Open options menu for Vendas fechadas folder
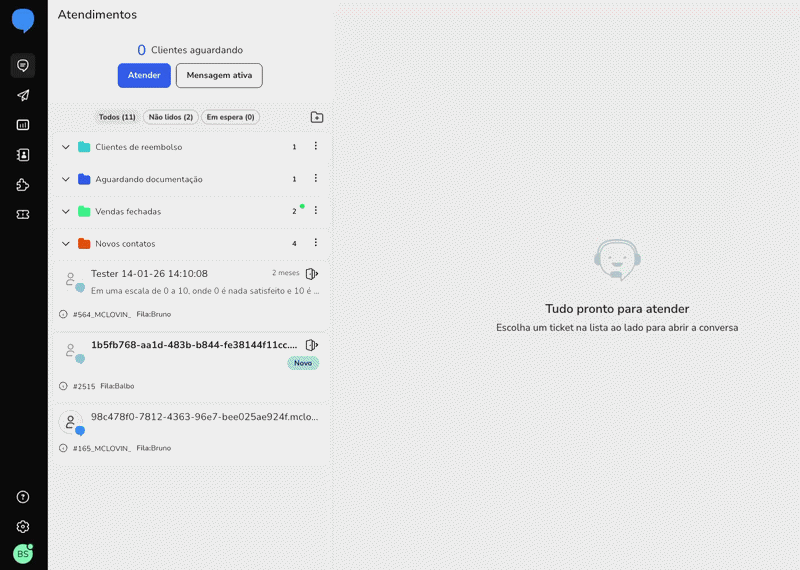The height and width of the screenshot is (570, 800). pyautogui.click(x=315, y=211)
